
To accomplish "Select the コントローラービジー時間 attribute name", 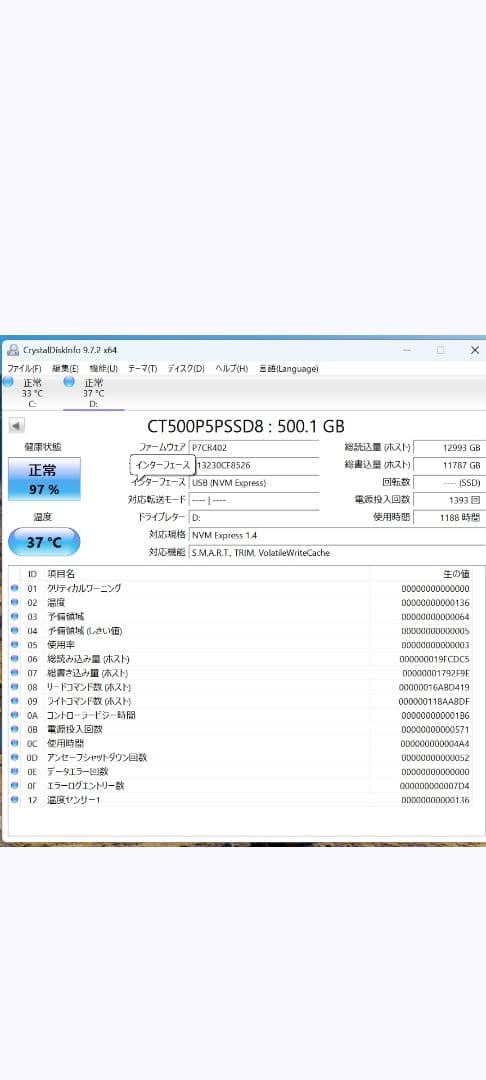I will [x=91, y=715].
